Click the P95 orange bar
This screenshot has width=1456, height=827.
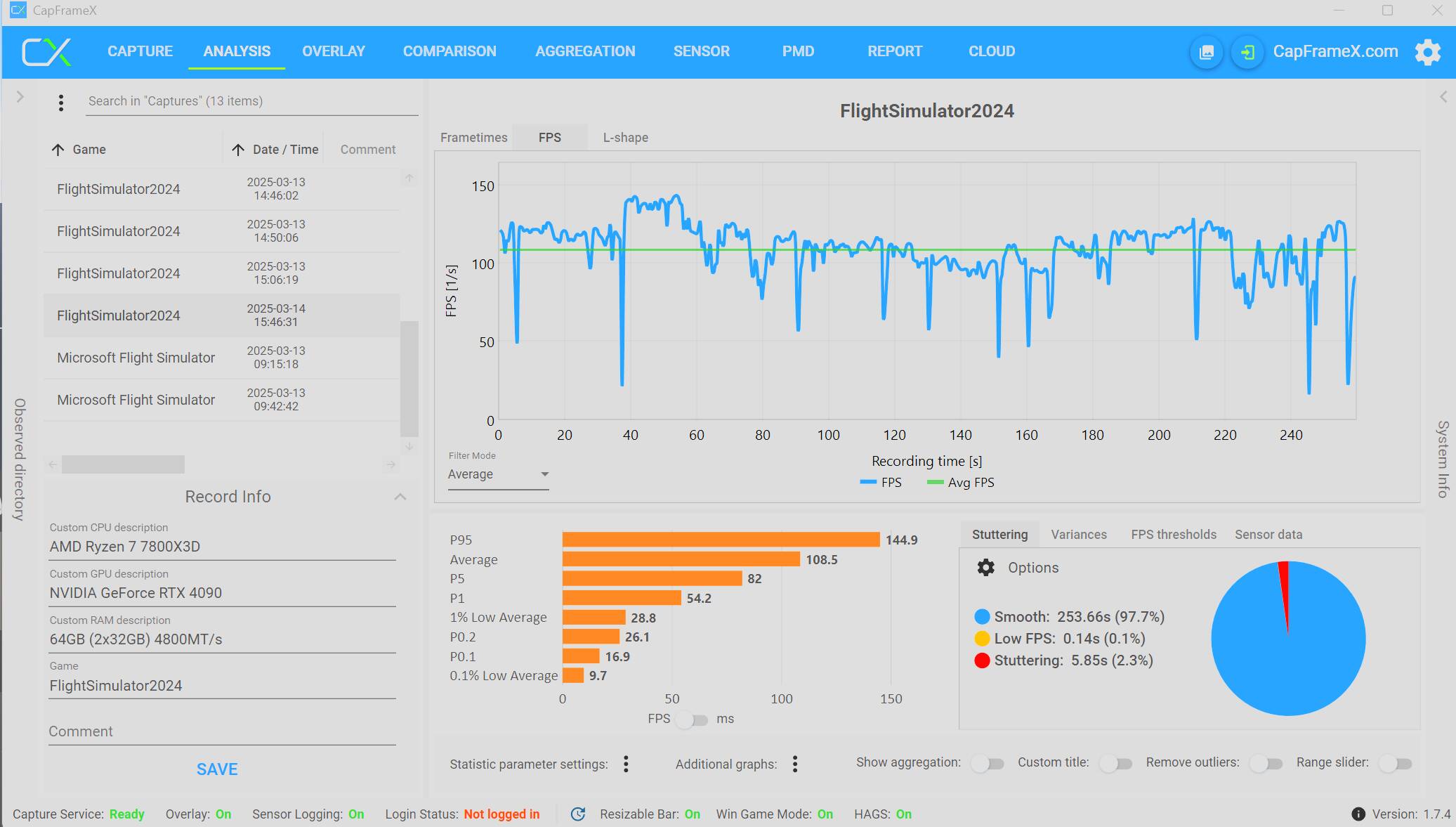[x=721, y=540]
